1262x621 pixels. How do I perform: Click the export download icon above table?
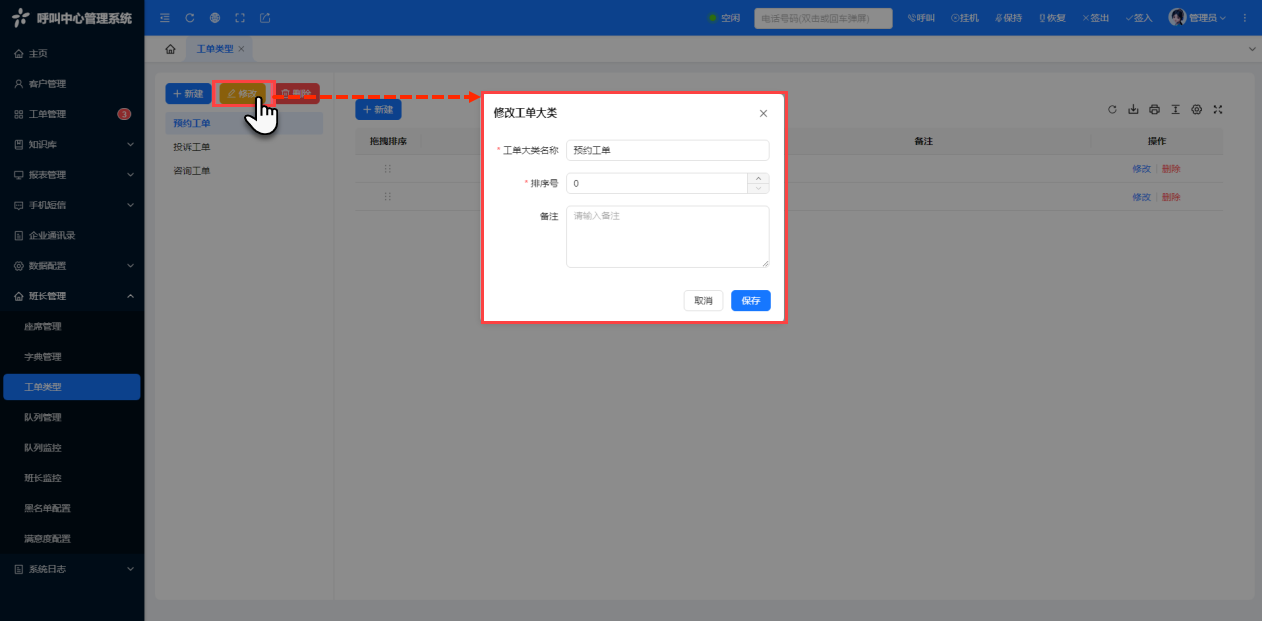1133,110
